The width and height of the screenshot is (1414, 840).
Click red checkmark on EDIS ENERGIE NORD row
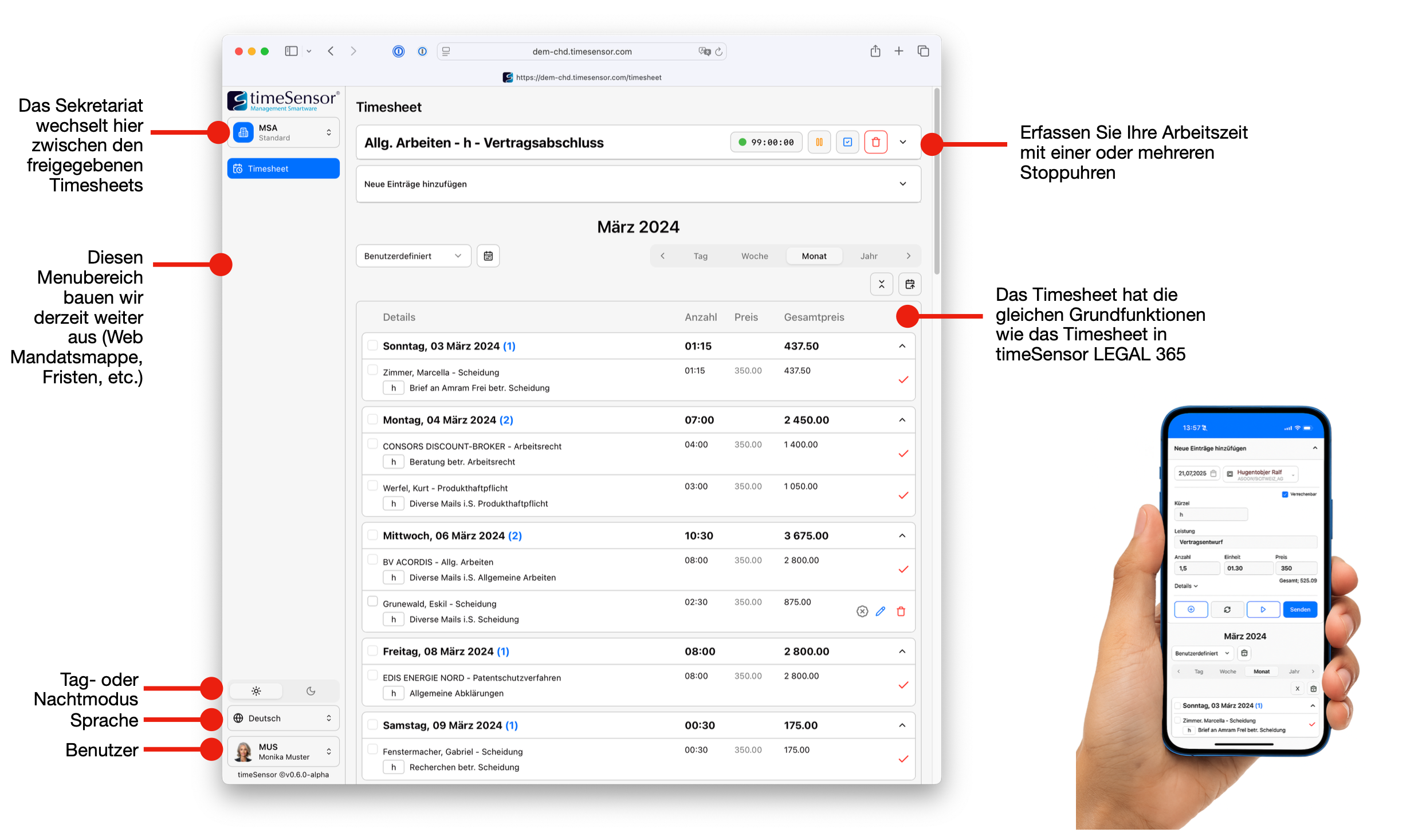click(904, 685)
